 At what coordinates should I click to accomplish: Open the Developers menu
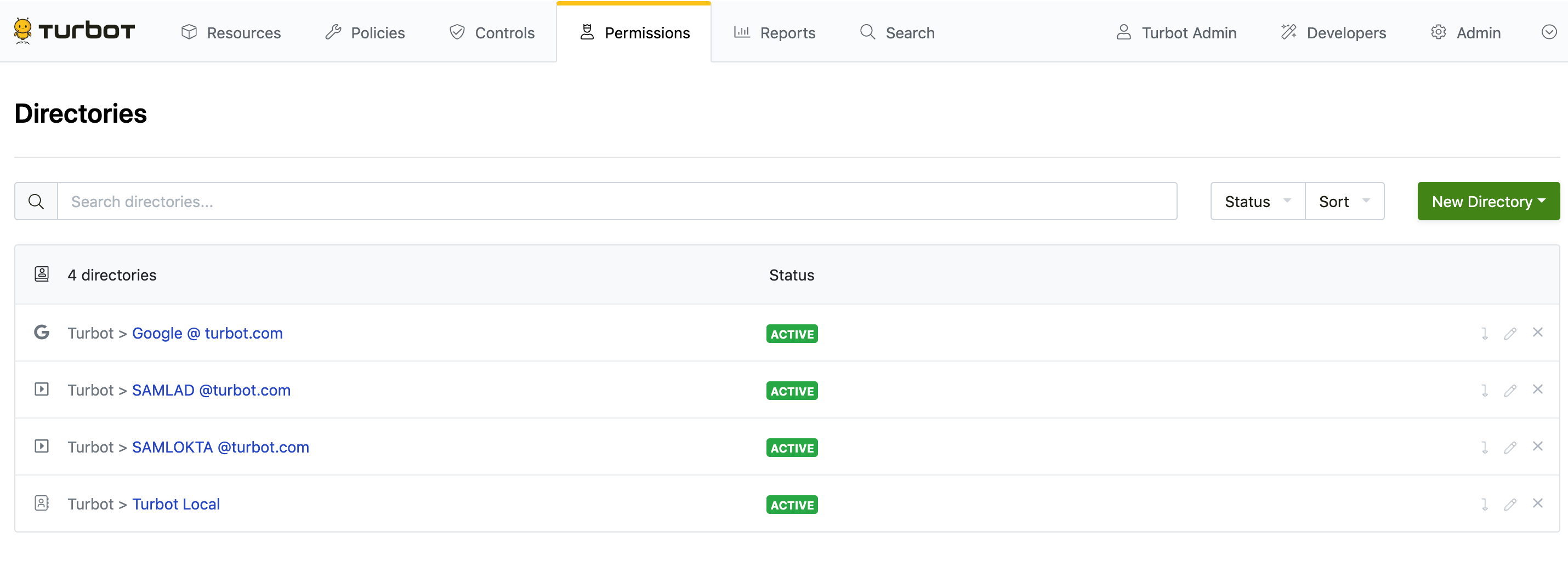coord(1334,33)
